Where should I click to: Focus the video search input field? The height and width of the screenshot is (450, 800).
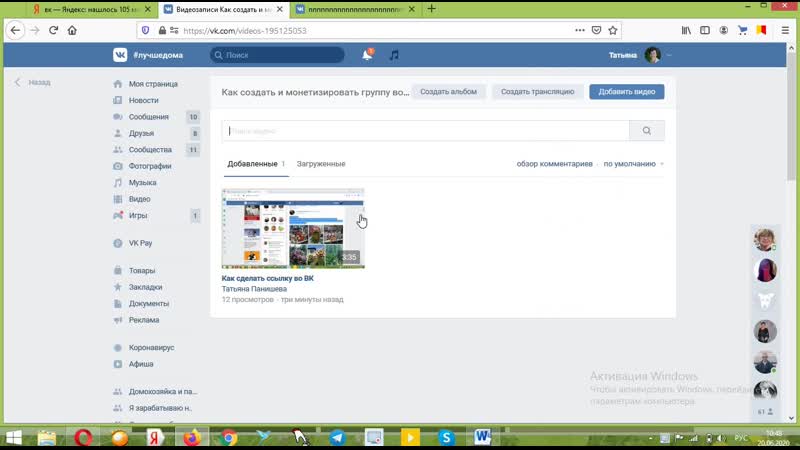(x=426, y=131)
